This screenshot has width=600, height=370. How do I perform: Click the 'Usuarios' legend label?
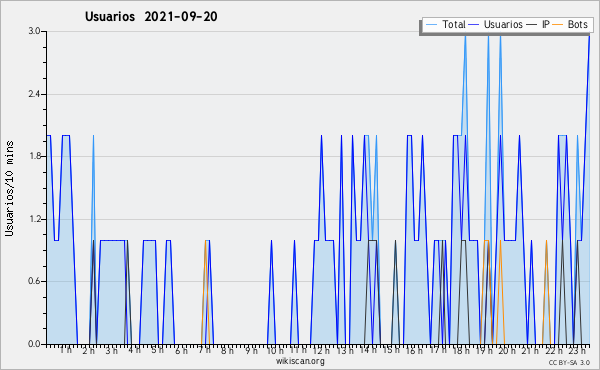point(503,24)
